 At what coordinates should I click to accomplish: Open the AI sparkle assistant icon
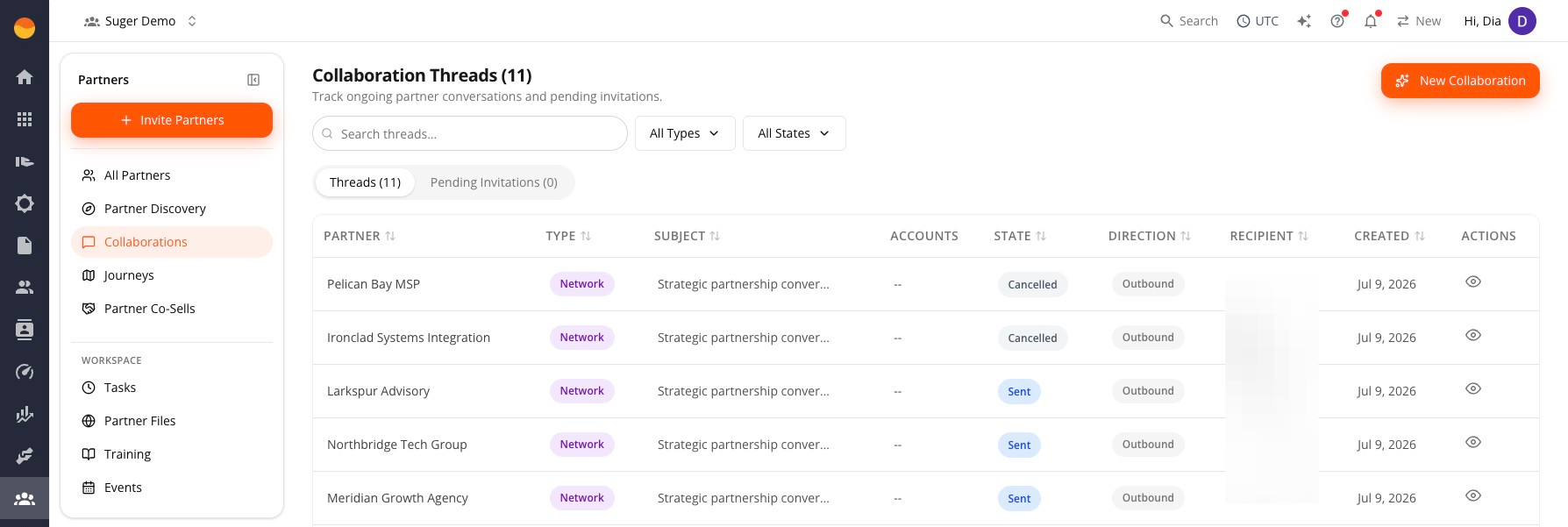1304,21
